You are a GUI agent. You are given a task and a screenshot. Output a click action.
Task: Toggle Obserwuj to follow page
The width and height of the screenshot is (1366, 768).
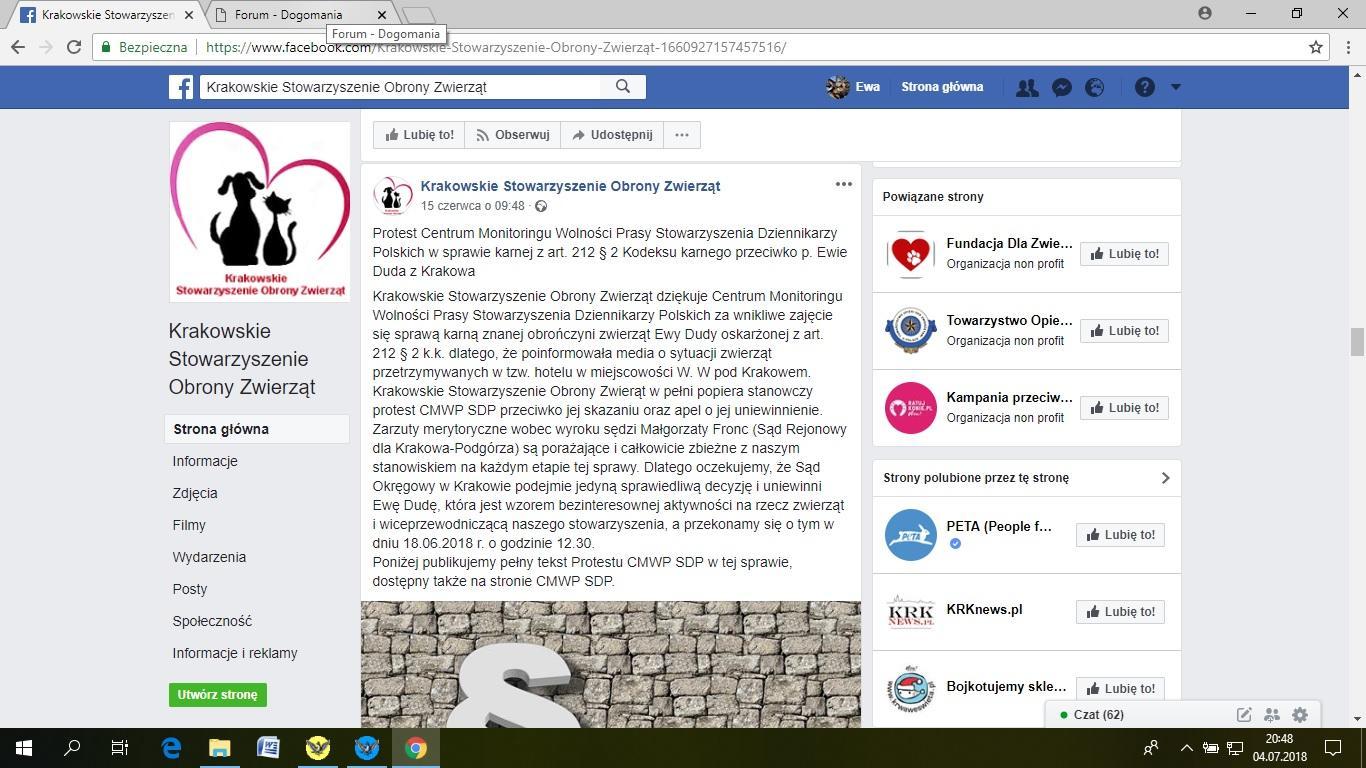click(513, 135)
